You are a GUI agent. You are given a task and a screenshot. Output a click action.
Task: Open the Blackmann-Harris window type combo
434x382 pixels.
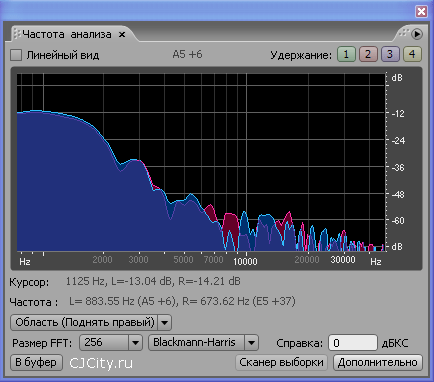203,343
